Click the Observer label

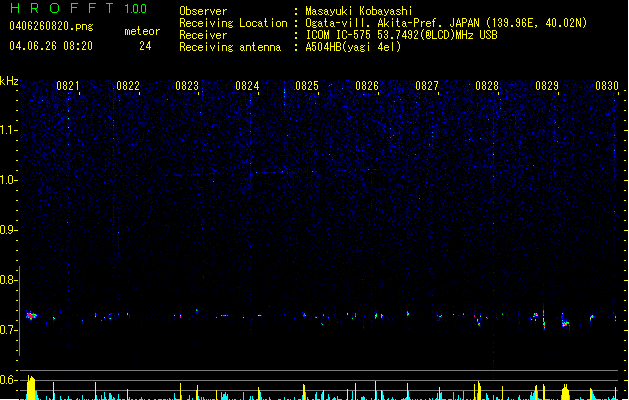click(203, 11)
